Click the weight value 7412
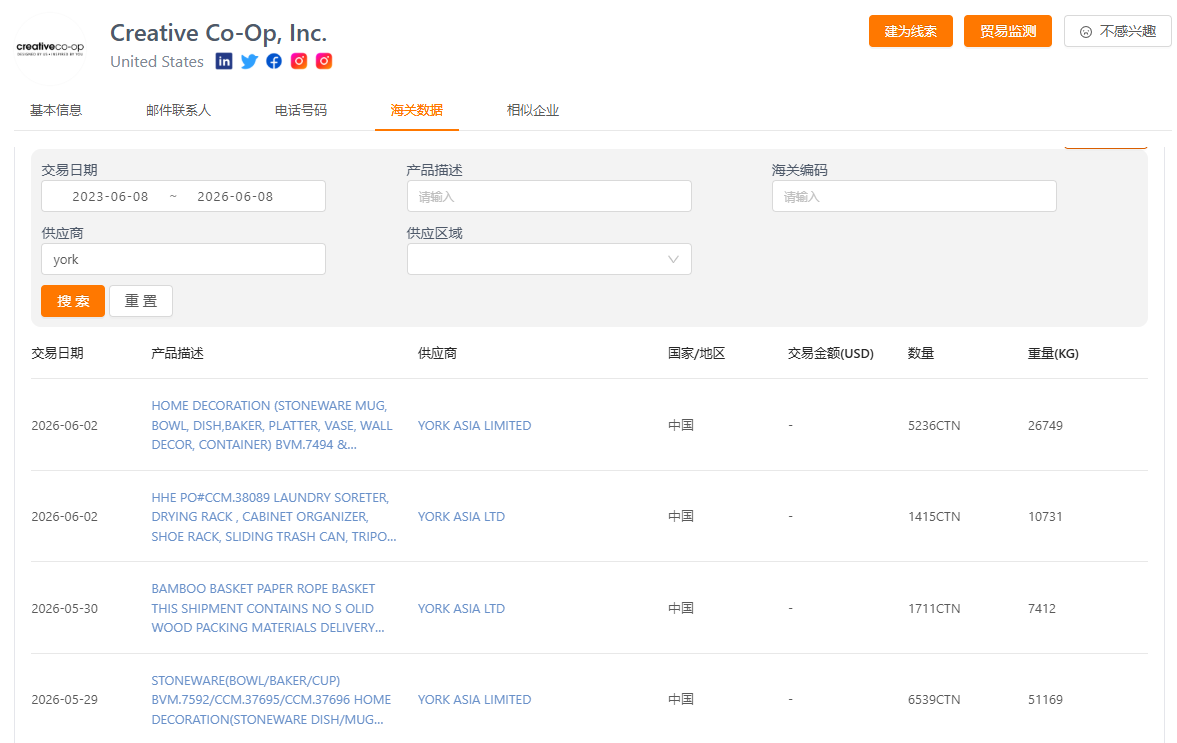1177x743 pixels. tap(1042, 609)
